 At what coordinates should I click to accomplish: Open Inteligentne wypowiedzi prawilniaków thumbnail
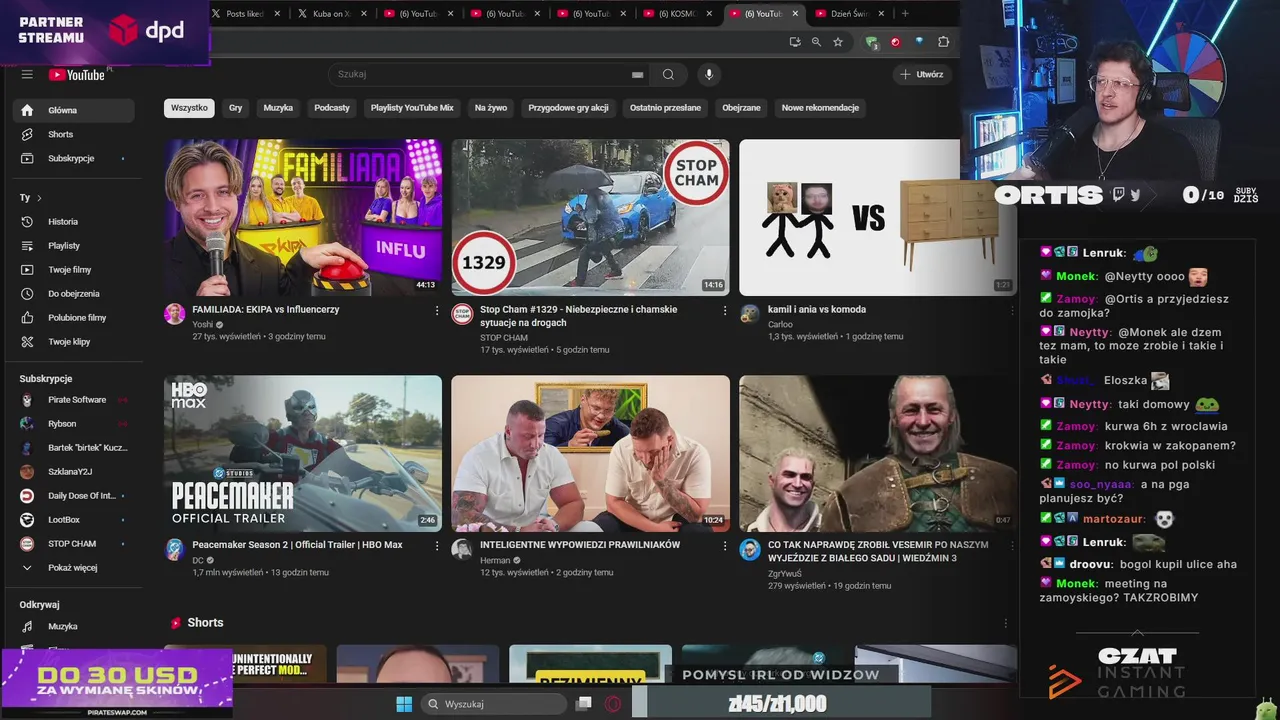click(x=590, y=453)
